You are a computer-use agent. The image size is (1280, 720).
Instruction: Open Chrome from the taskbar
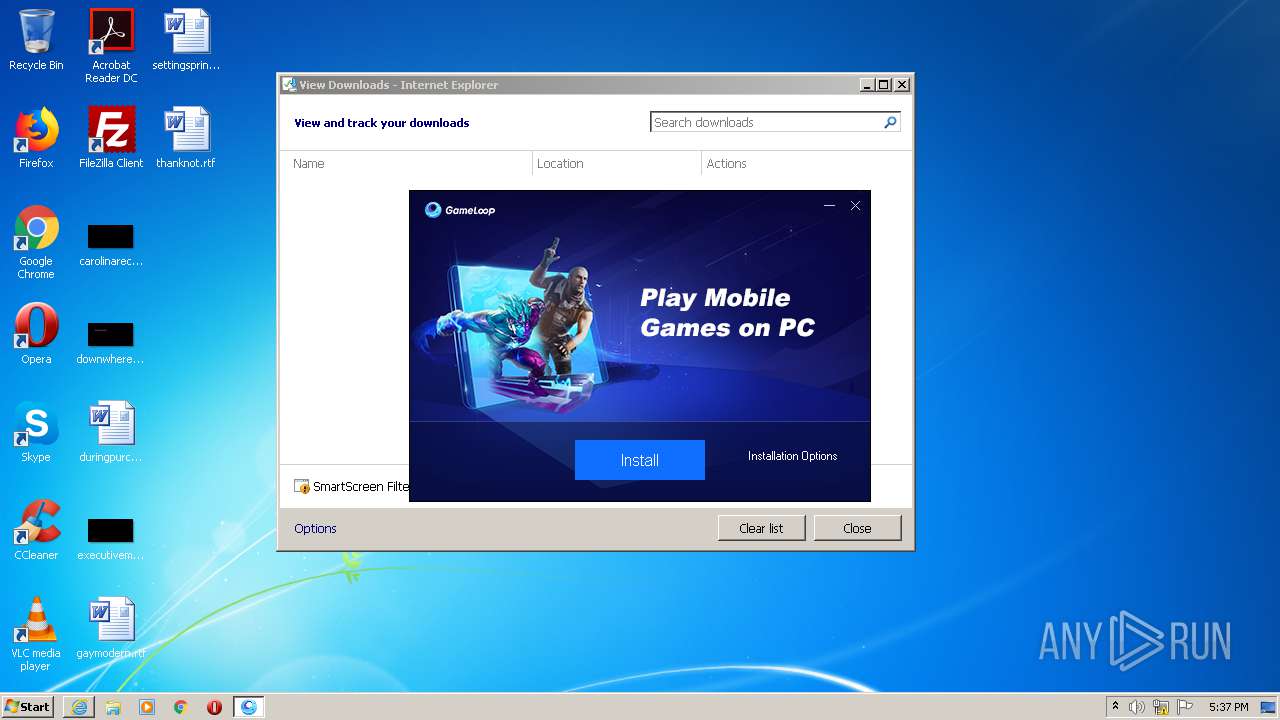pyautogui.click(x=181, y=707)
